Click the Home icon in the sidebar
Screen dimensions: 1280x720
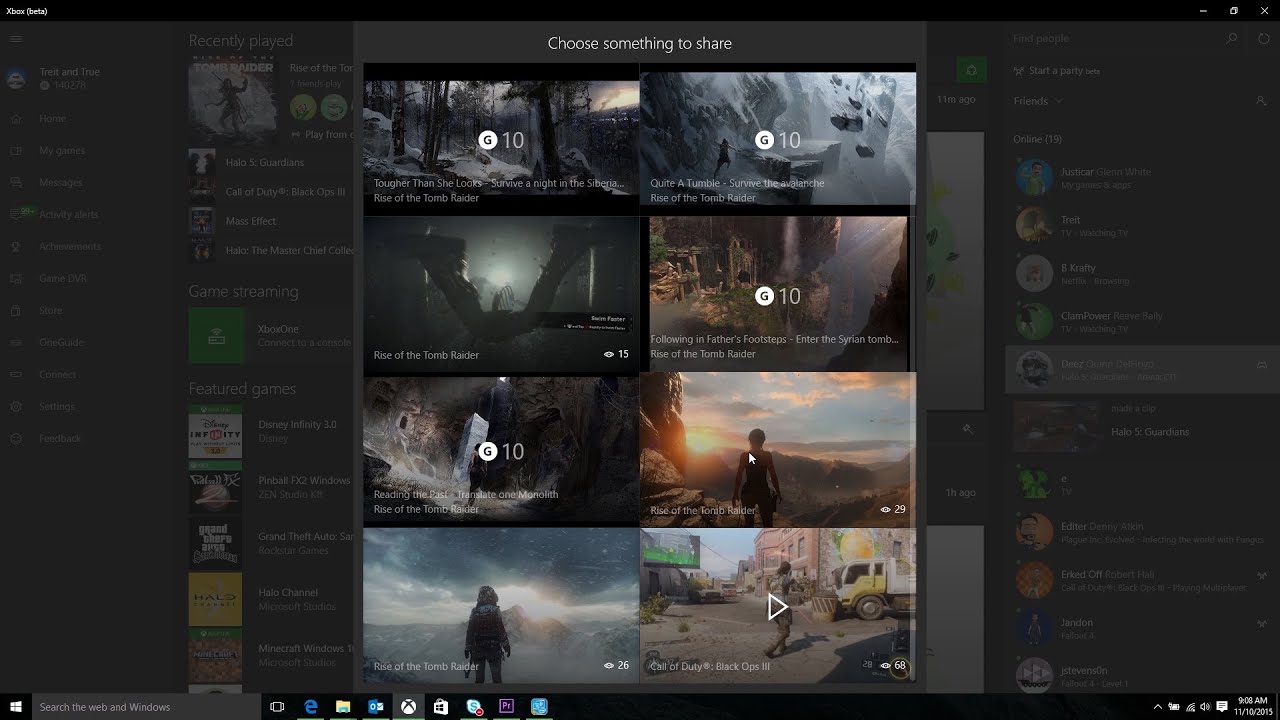[16, 119]
